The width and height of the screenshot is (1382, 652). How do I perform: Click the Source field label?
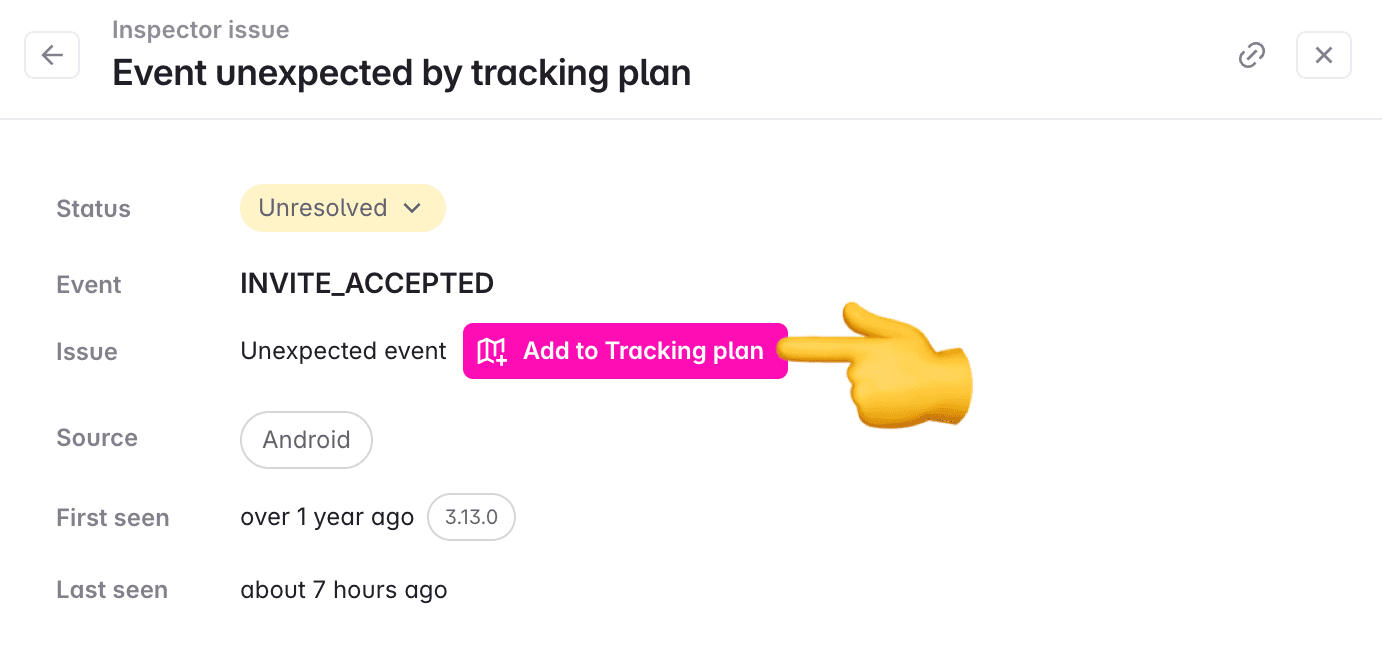97,437
